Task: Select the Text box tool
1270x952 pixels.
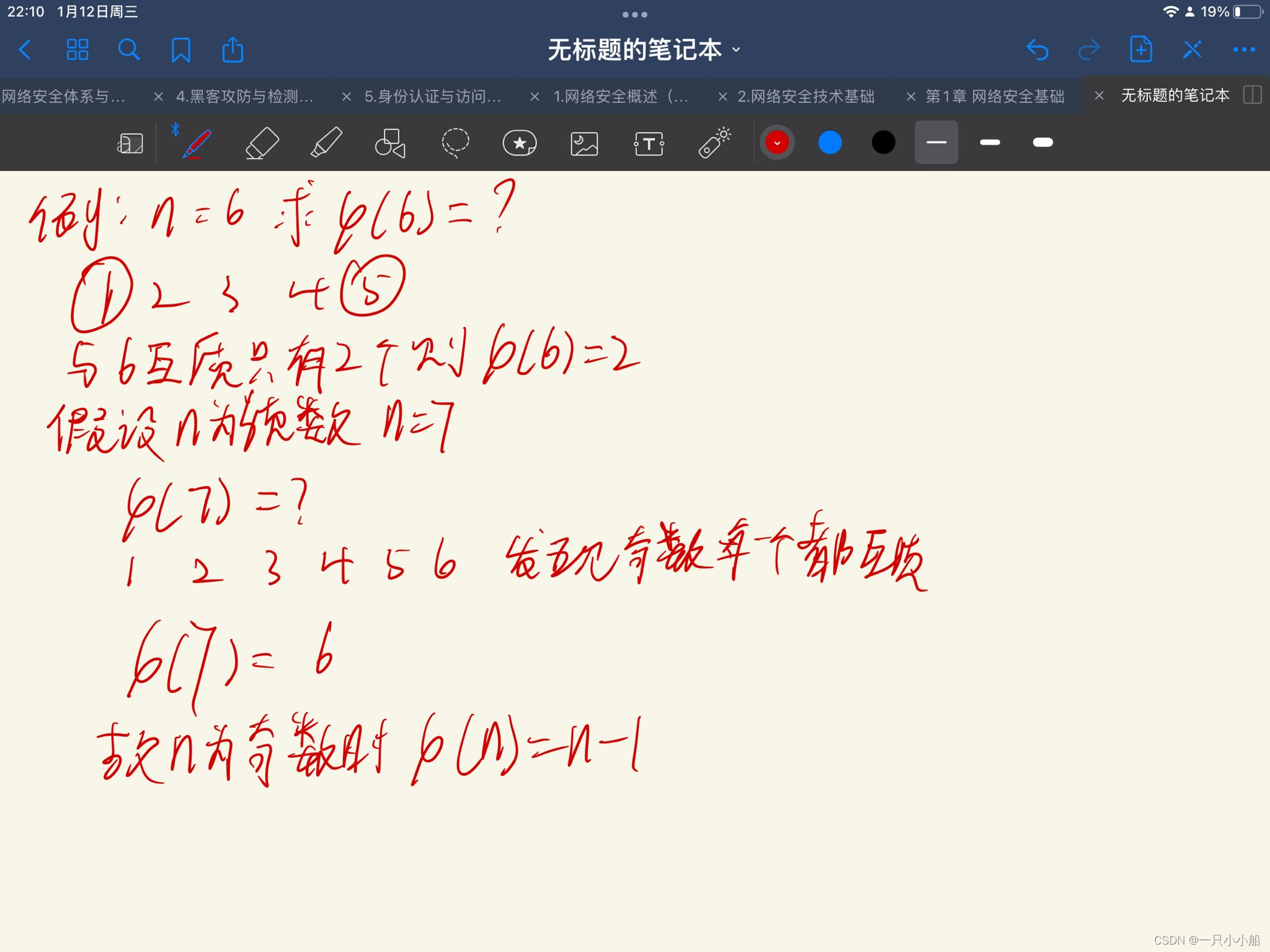Action: pyautogui.click(x=649, y=143)
